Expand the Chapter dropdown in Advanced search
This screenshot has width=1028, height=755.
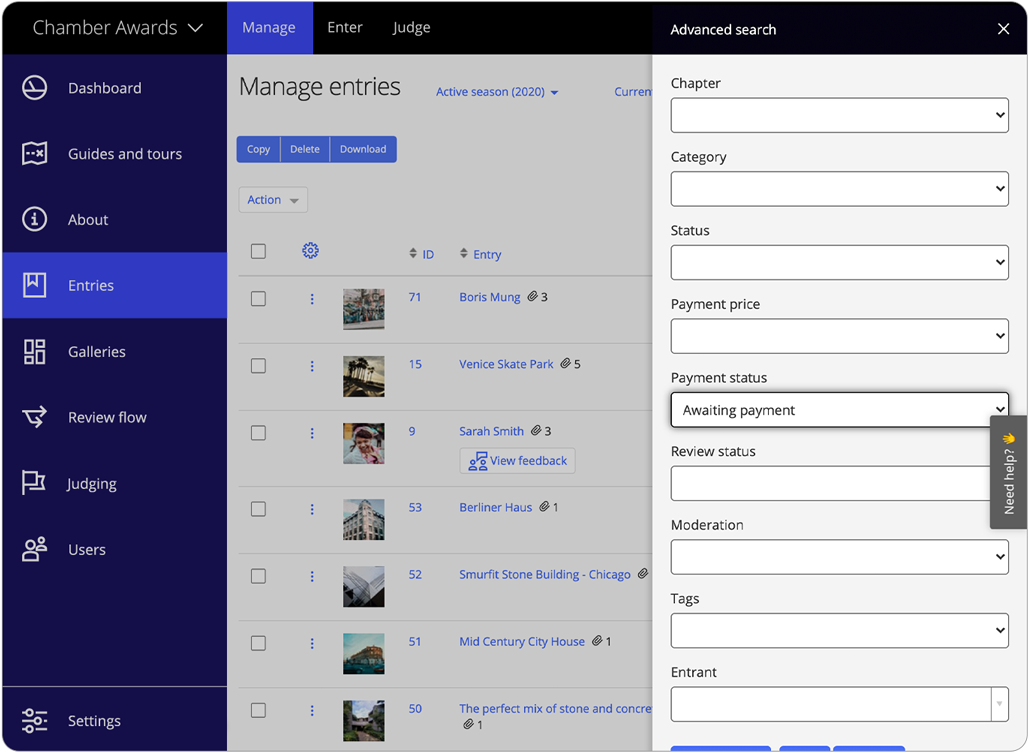pos(839,115)
